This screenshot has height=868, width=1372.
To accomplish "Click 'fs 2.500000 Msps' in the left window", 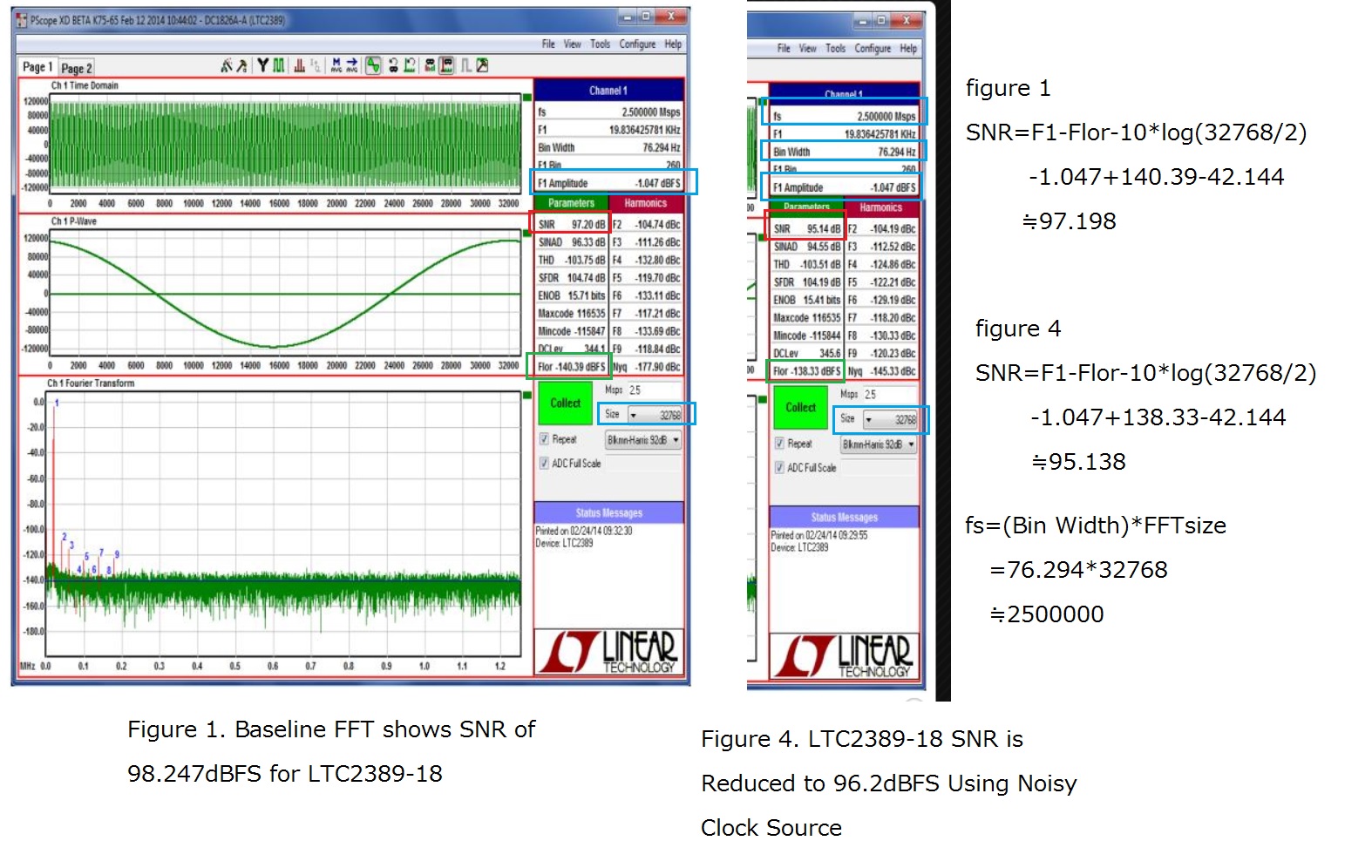I will 608,112.
